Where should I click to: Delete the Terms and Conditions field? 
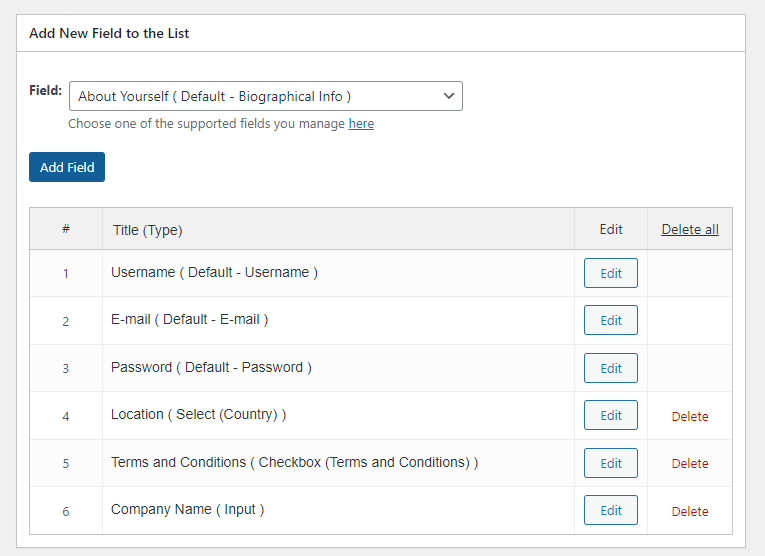point(690,463)
